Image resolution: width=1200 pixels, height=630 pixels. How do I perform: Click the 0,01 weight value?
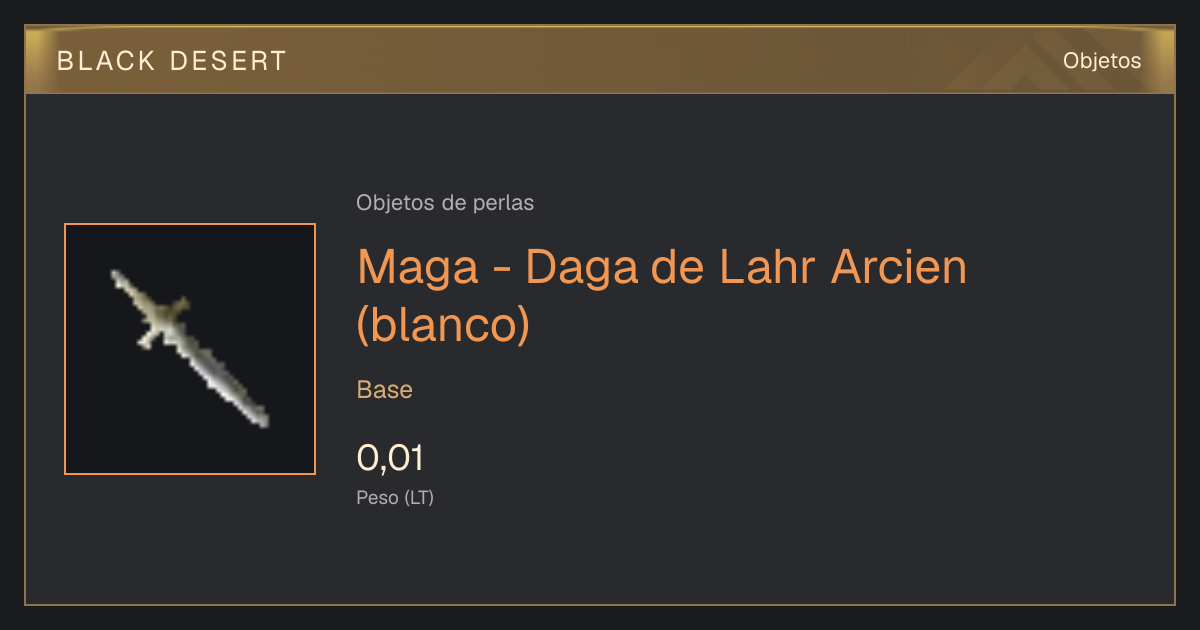click(390, 458)
